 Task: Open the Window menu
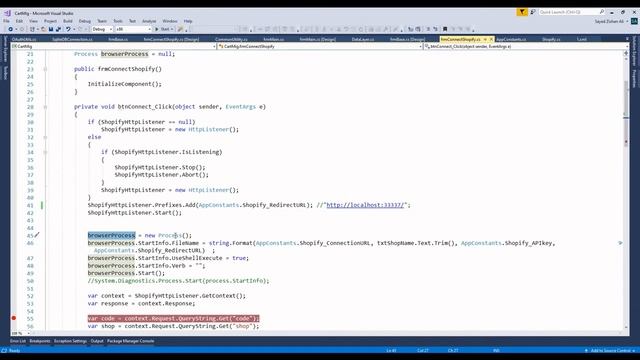click(170, 21)
